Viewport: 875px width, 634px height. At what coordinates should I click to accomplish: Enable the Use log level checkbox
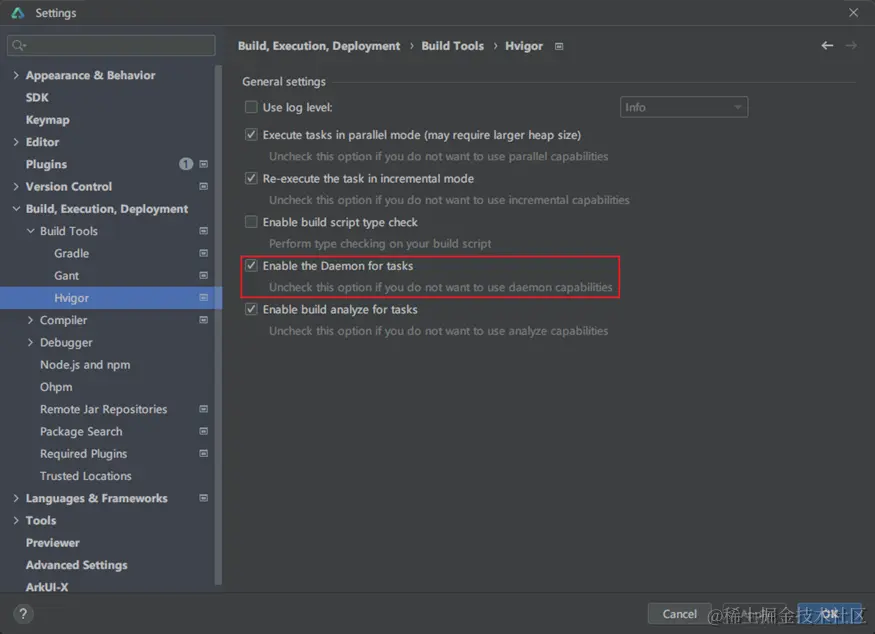point(251,107)
